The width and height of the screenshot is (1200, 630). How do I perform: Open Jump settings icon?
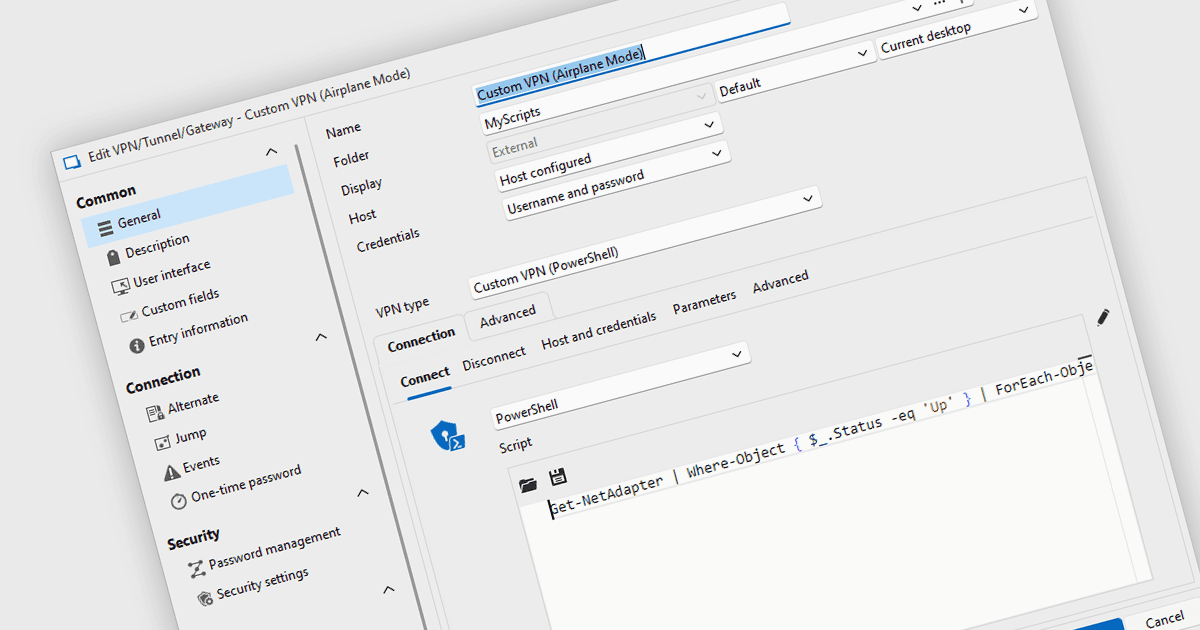pyautogui.click(x=162, y=441)
